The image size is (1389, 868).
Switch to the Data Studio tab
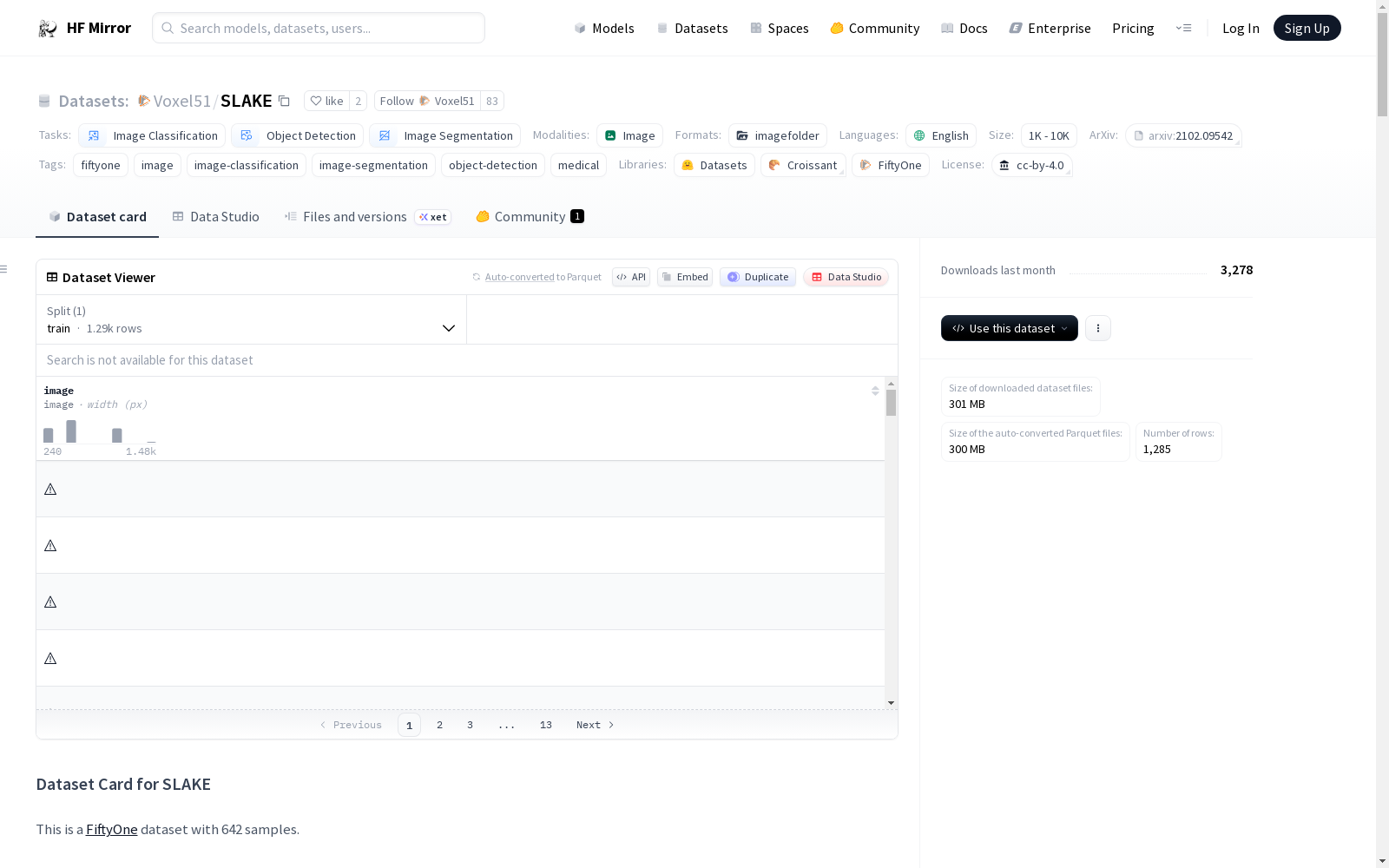click(x=215, y=217)
